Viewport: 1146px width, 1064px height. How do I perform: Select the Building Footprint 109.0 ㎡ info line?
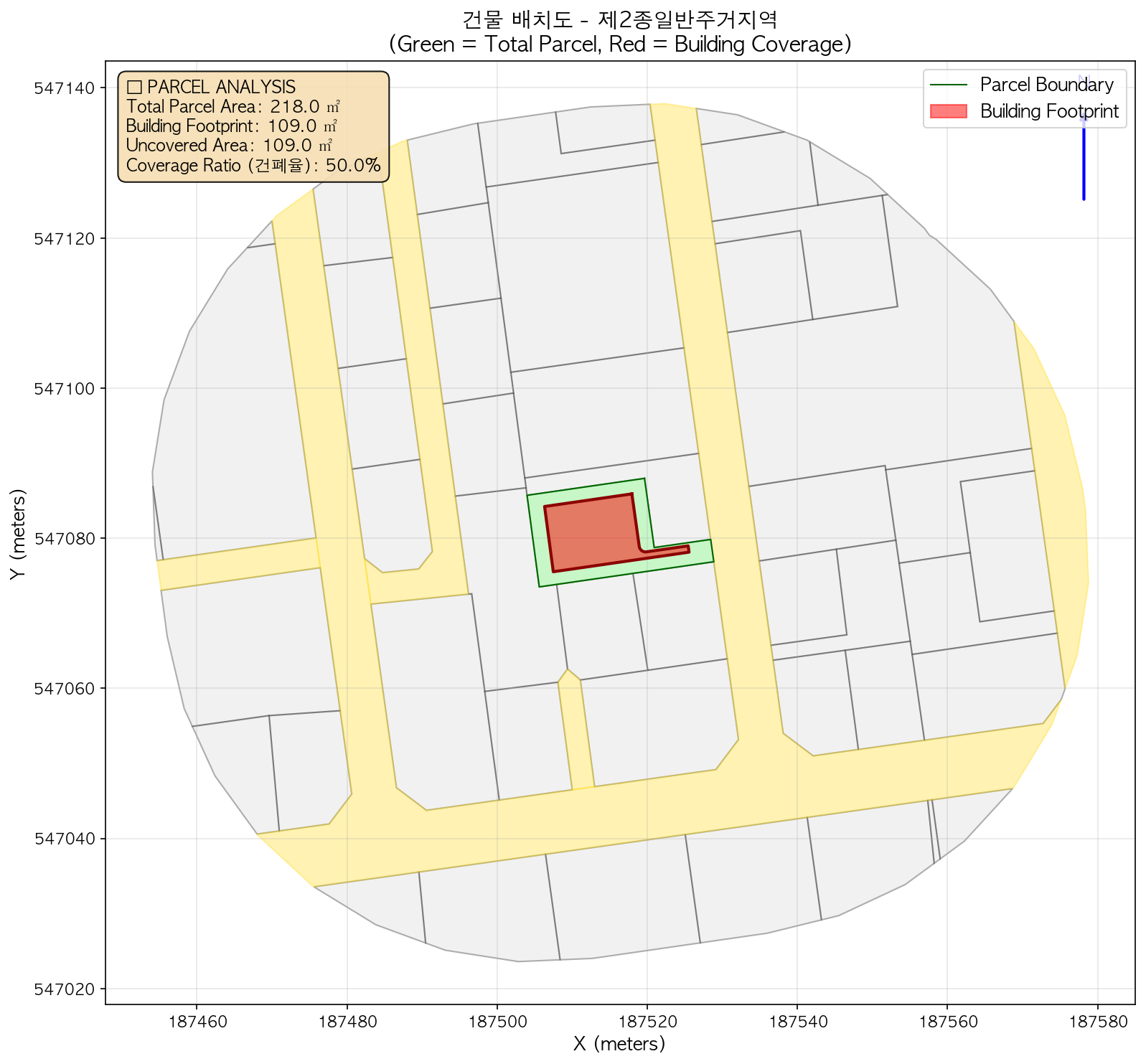[x=231, y=126]
